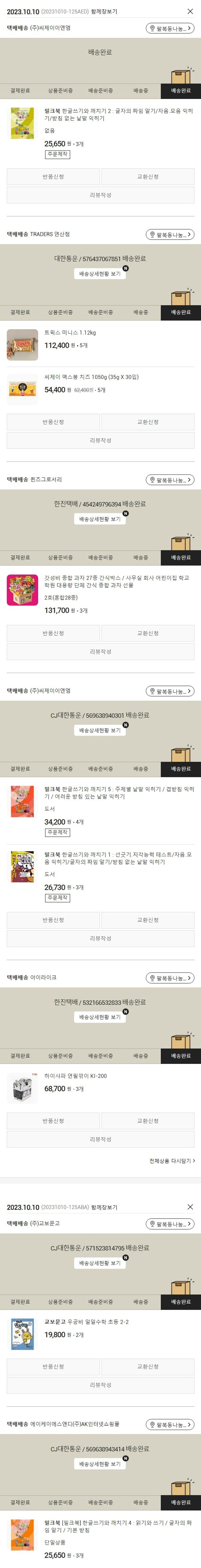Open the 트윅스 미니스 1.12kg product thumbnail
This screenshot has height=1568, width=201.
[x=22, y=345]
